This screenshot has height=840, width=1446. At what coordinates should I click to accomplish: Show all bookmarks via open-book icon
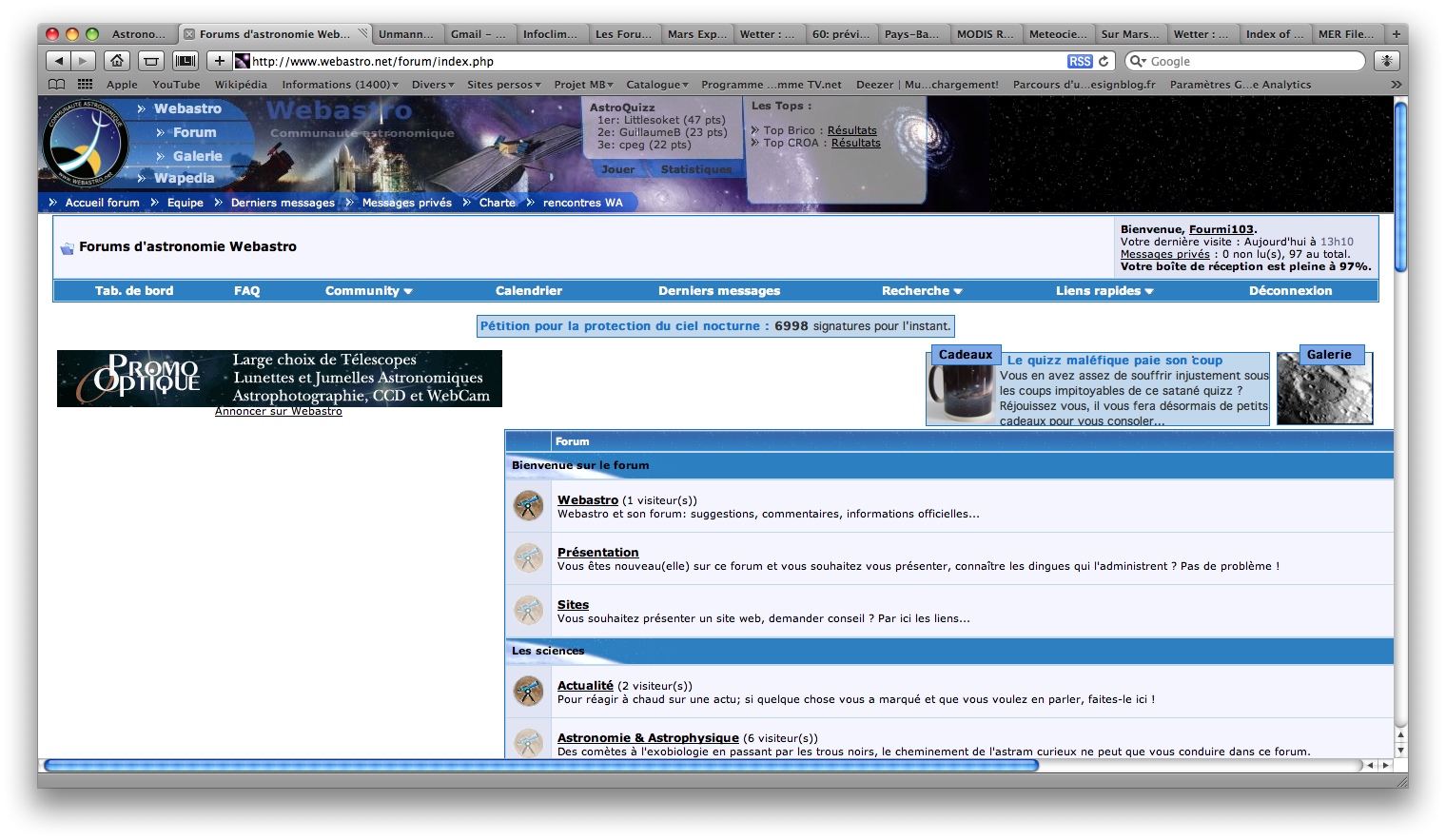point(57,85)
